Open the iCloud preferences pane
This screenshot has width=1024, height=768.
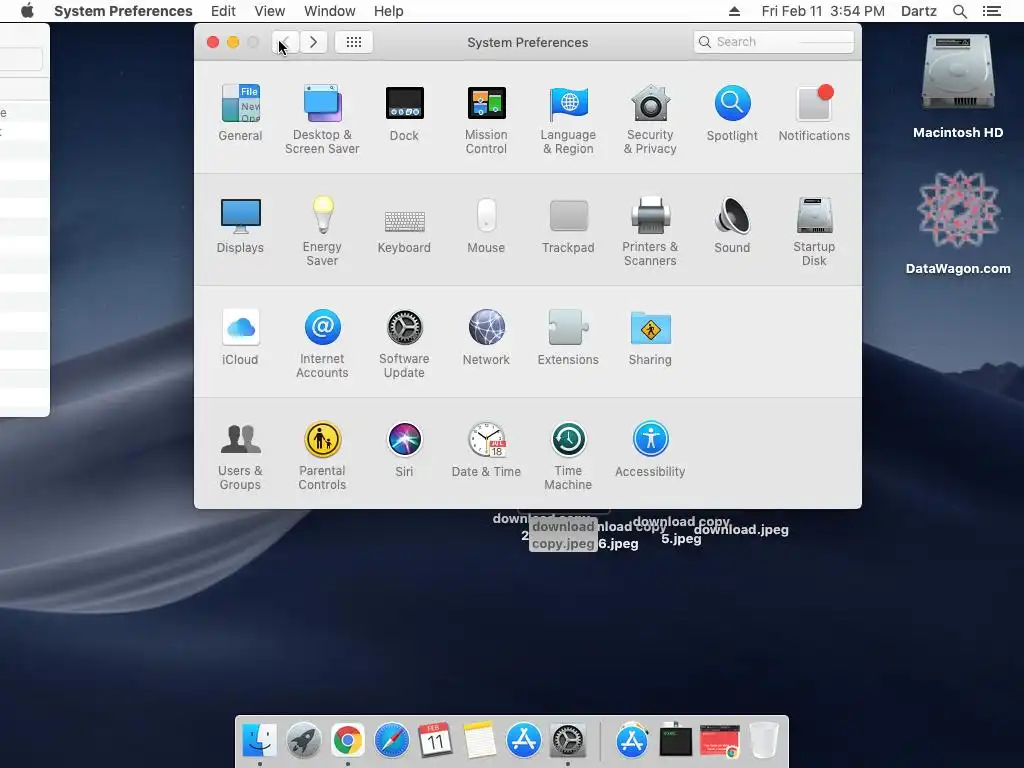pos(240,337)
